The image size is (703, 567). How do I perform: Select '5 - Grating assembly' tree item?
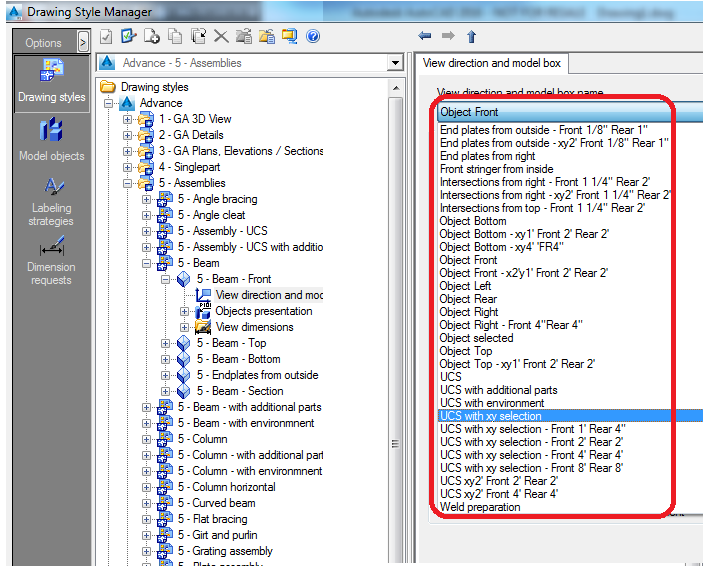(x=225, y=551)
